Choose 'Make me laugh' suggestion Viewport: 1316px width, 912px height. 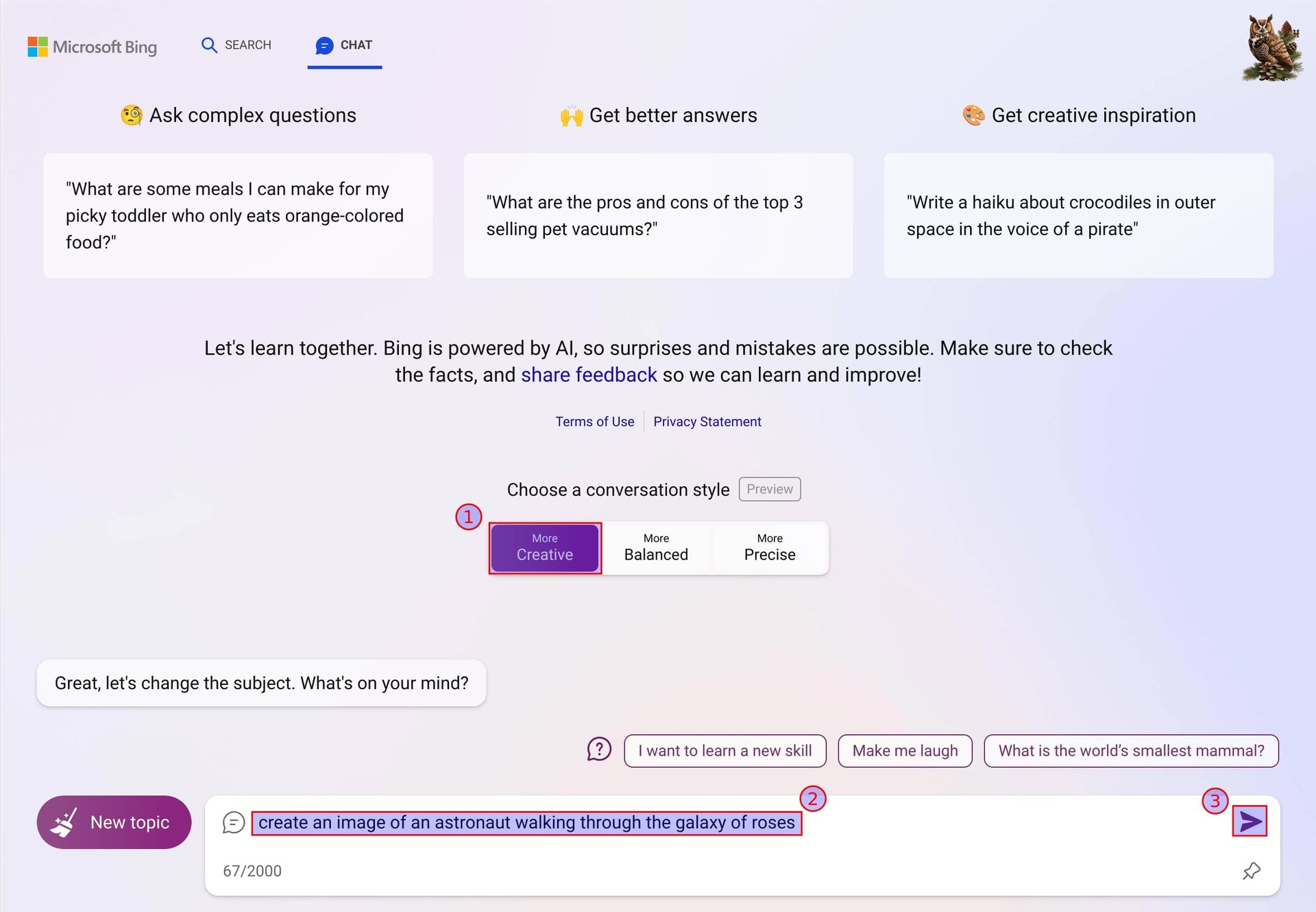pos(905,751)
